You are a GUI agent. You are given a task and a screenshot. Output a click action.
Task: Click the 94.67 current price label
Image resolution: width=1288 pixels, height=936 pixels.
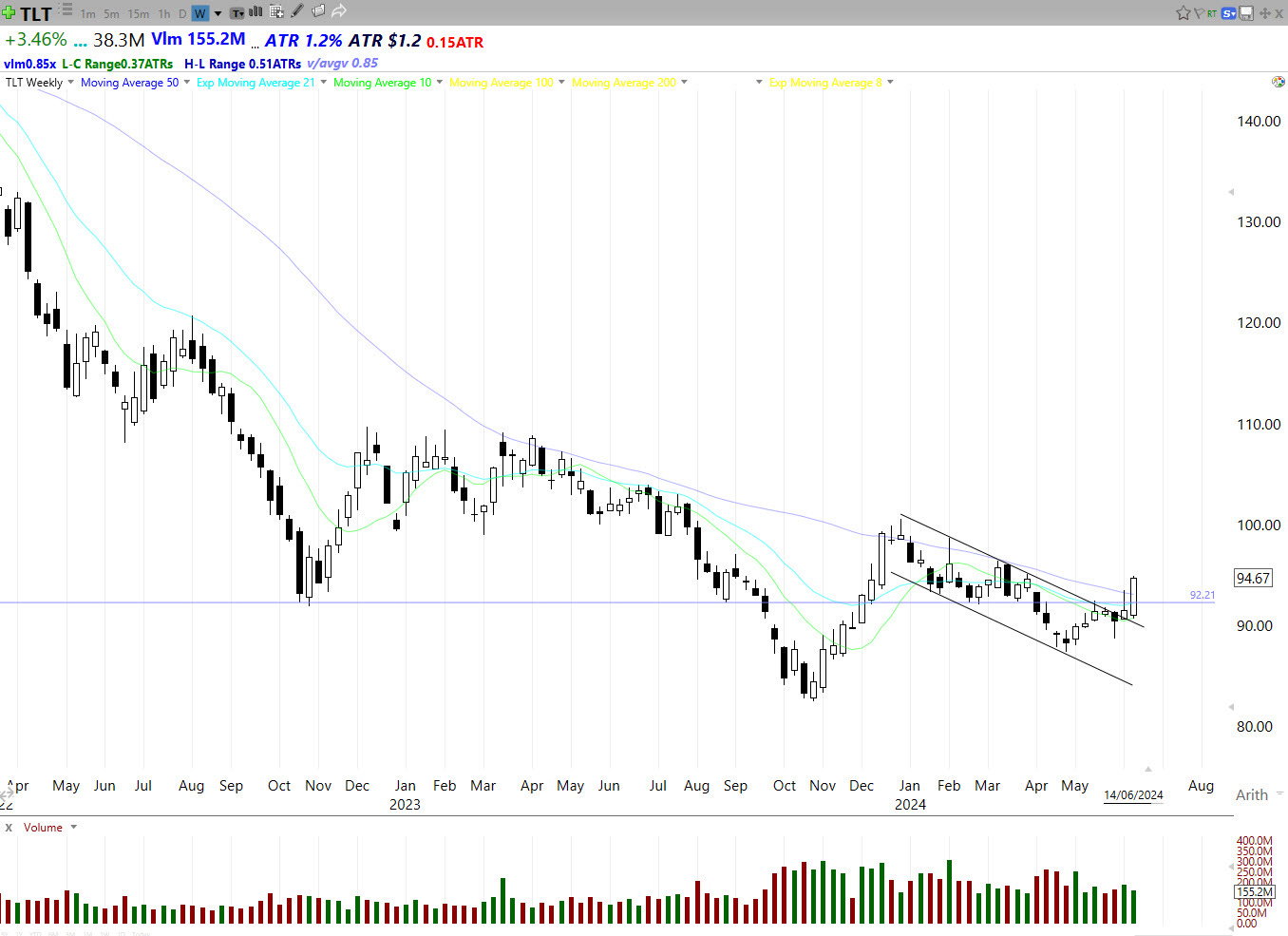click(1254, 578)
